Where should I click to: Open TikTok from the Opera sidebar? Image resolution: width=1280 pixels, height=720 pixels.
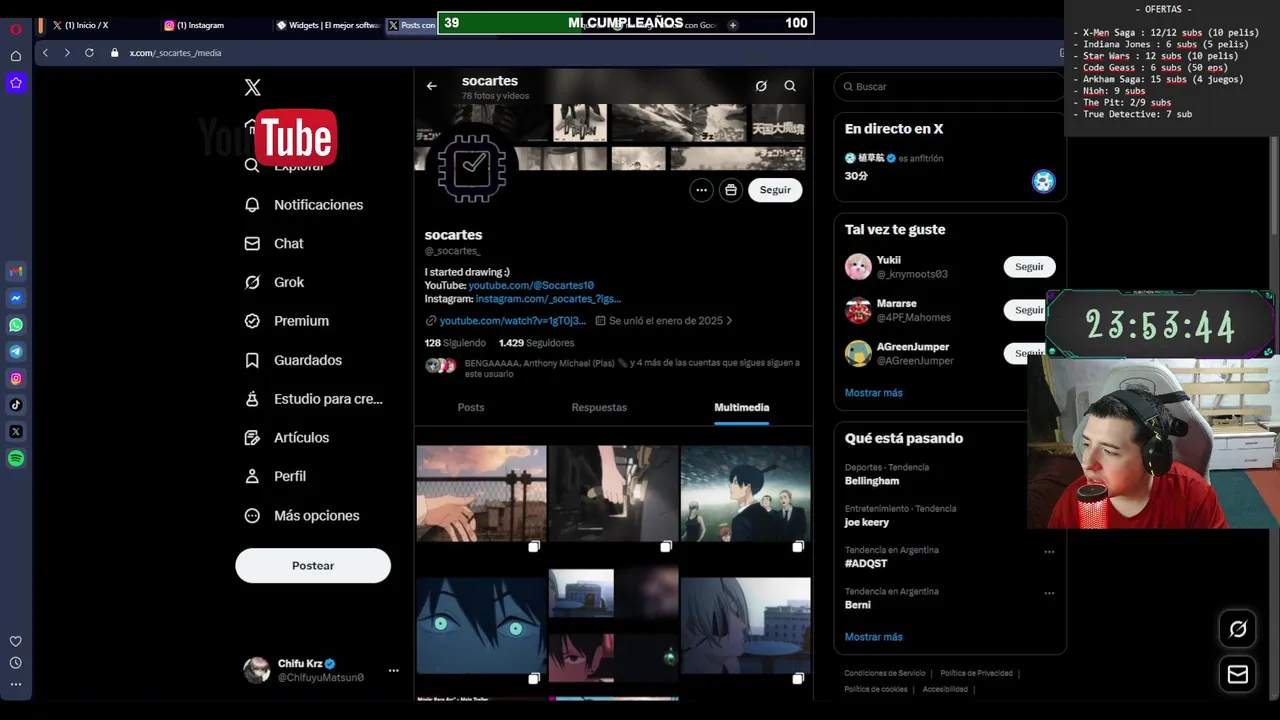point(16,405)
